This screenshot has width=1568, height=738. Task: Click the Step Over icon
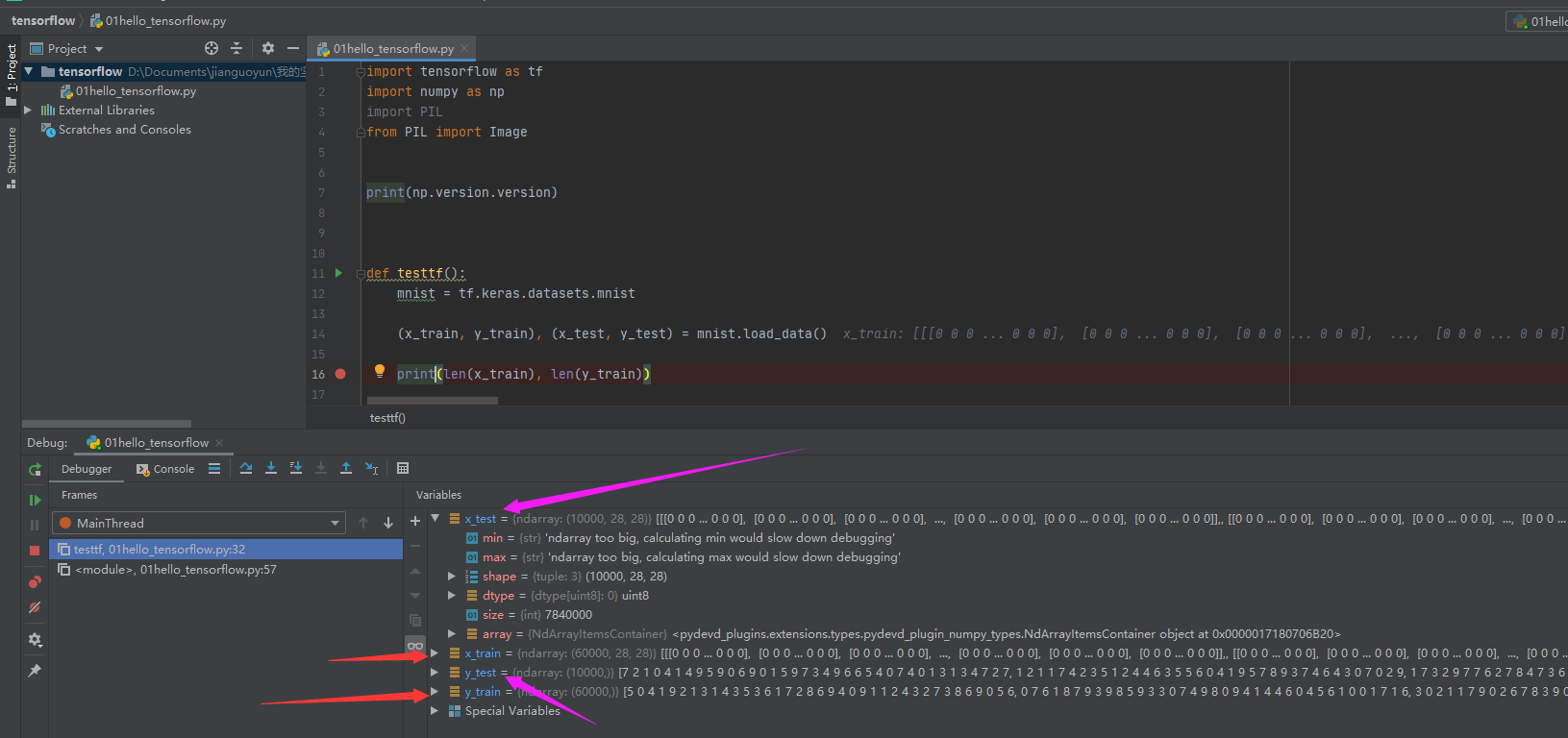[x=246, y=468]
